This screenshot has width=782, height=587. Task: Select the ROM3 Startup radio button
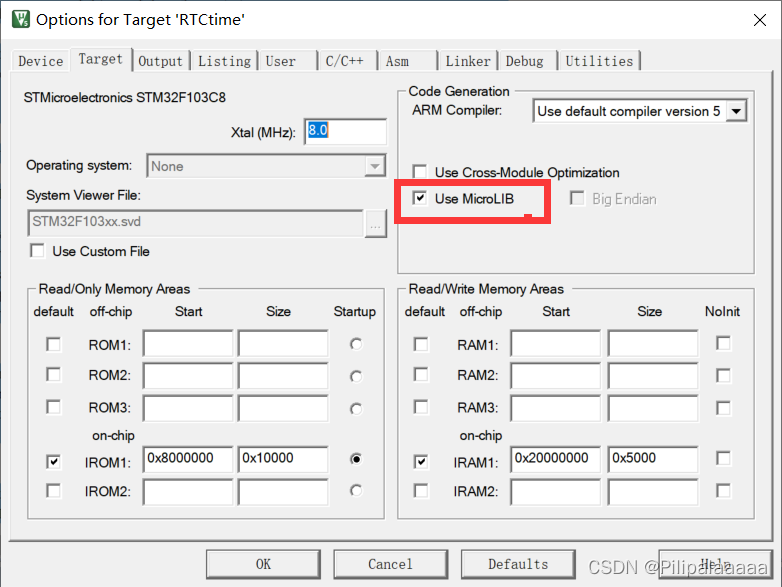click(356, 409)
